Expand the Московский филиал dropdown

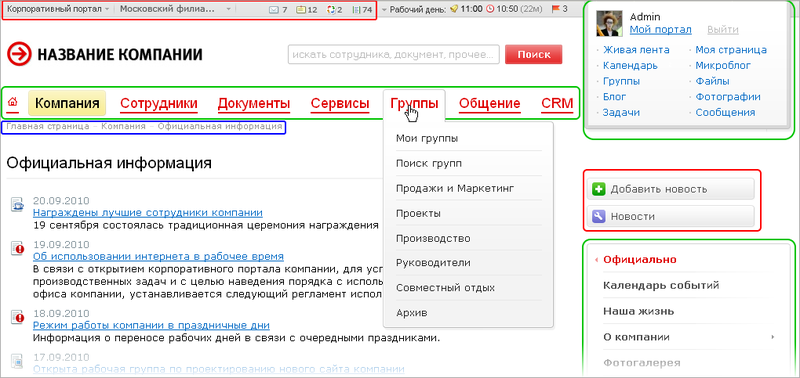coord(229,9)
